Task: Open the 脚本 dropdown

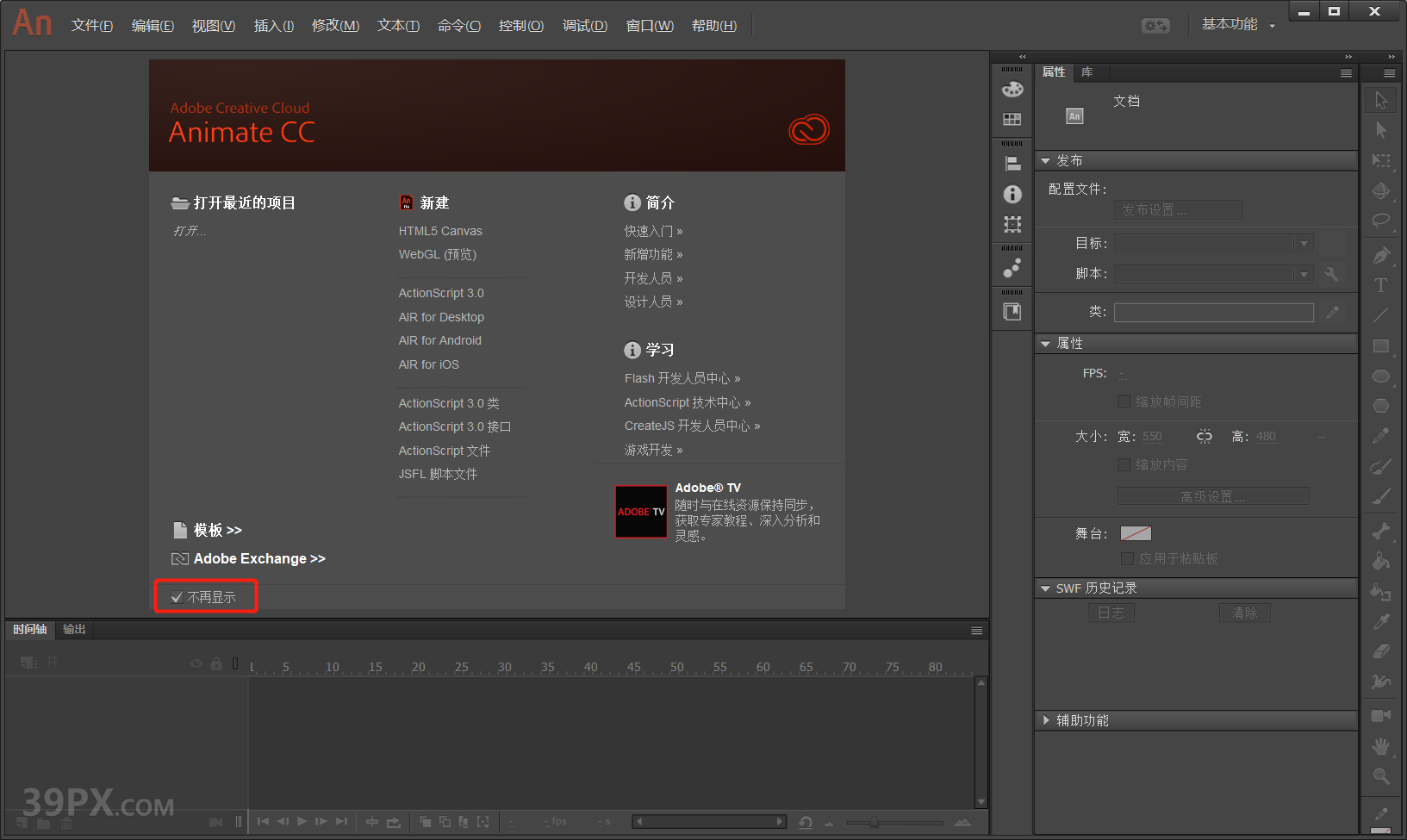Action: pos(1214,274)
